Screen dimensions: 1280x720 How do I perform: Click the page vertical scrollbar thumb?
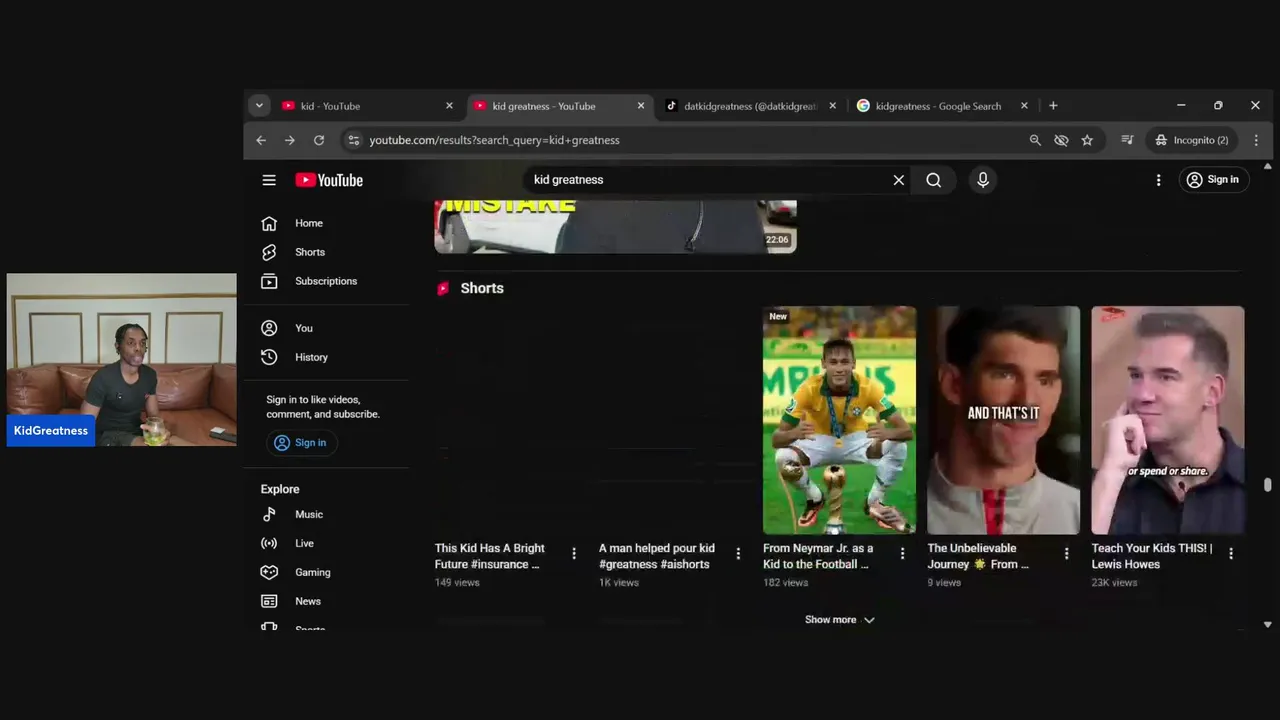pyautogui.click(x=1268, y=485)
